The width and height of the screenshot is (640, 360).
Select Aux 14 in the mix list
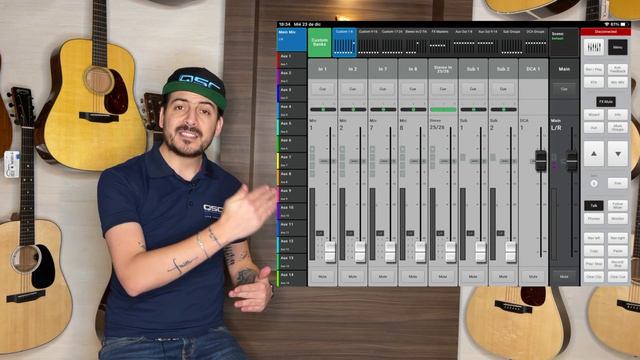click(x=292, y=278)
